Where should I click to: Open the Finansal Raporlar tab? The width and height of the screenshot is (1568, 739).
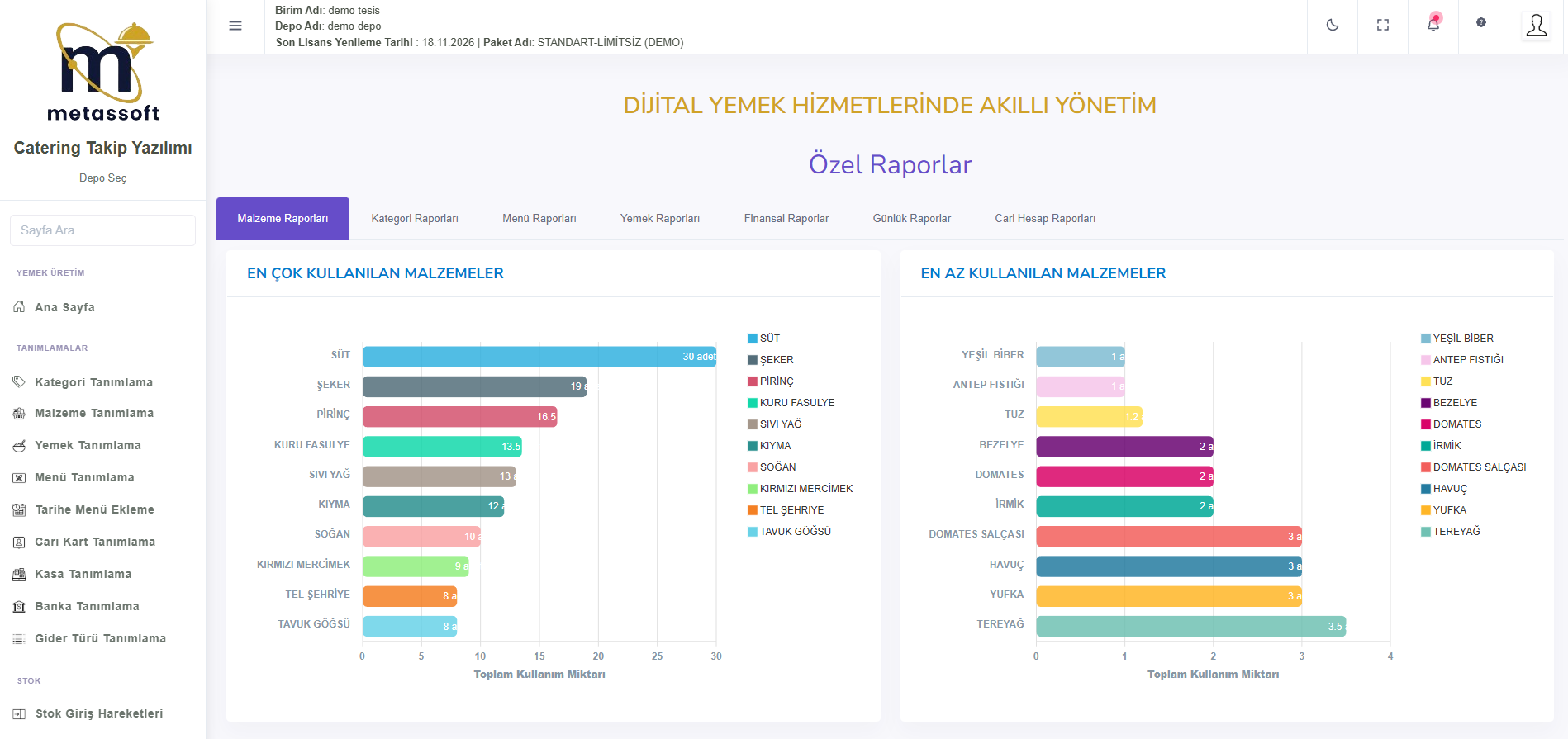(x=786, y=219)
